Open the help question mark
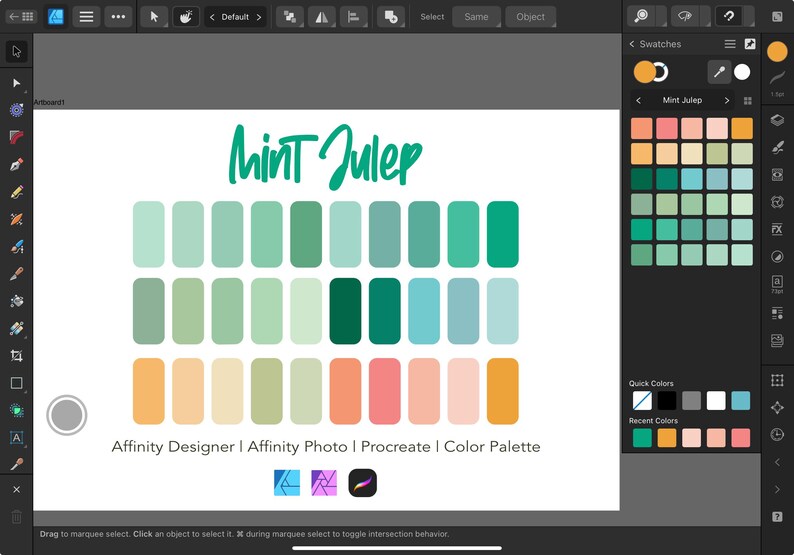This screenshot has width=794, height=555. tap(777, 517)
